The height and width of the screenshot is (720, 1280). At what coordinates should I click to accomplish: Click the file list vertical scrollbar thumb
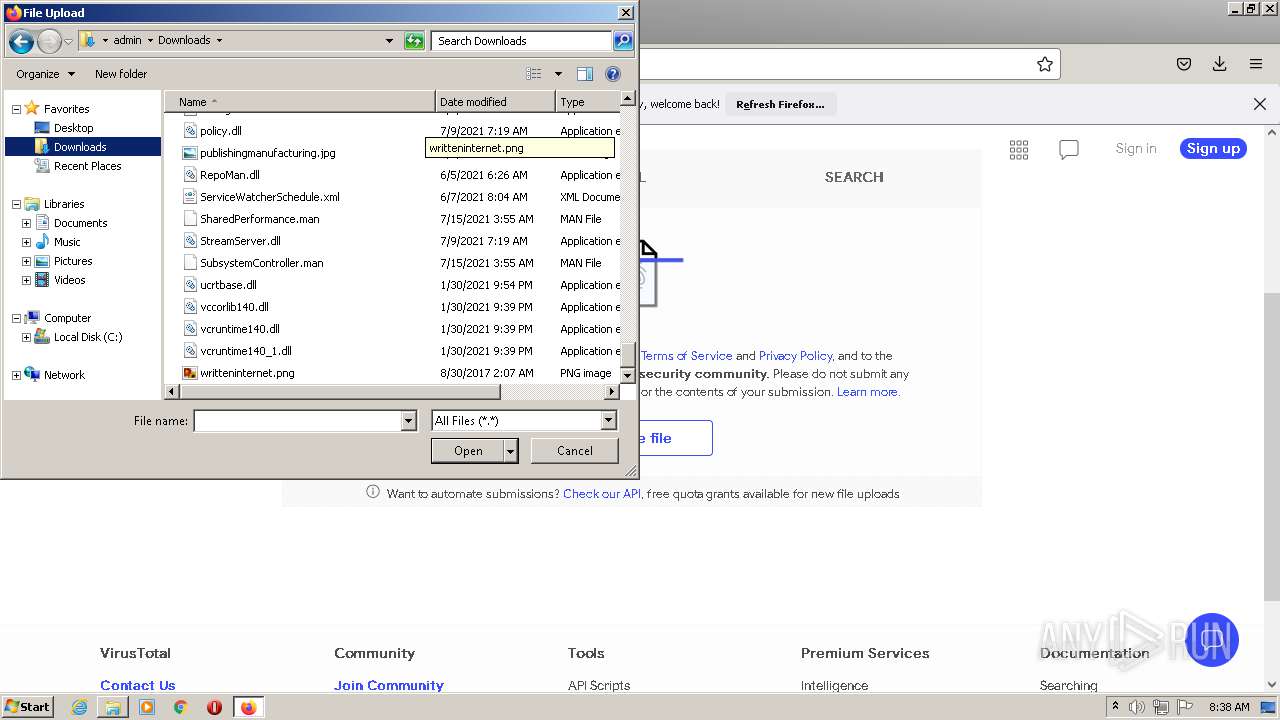pos(628,355)
